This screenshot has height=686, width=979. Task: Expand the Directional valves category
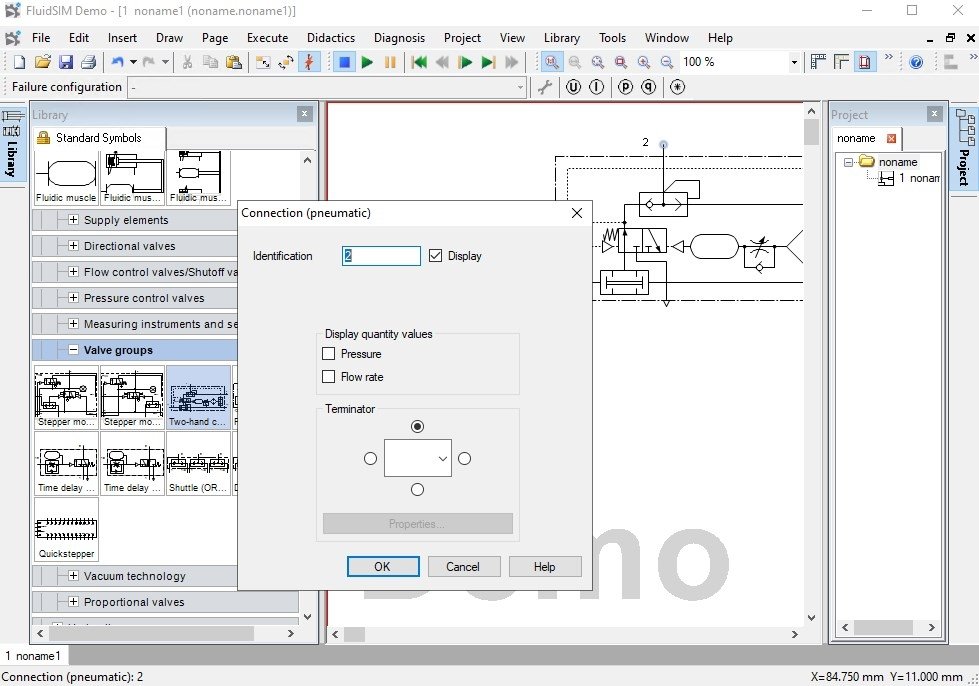pyautogui.click(x=73, y=246)
